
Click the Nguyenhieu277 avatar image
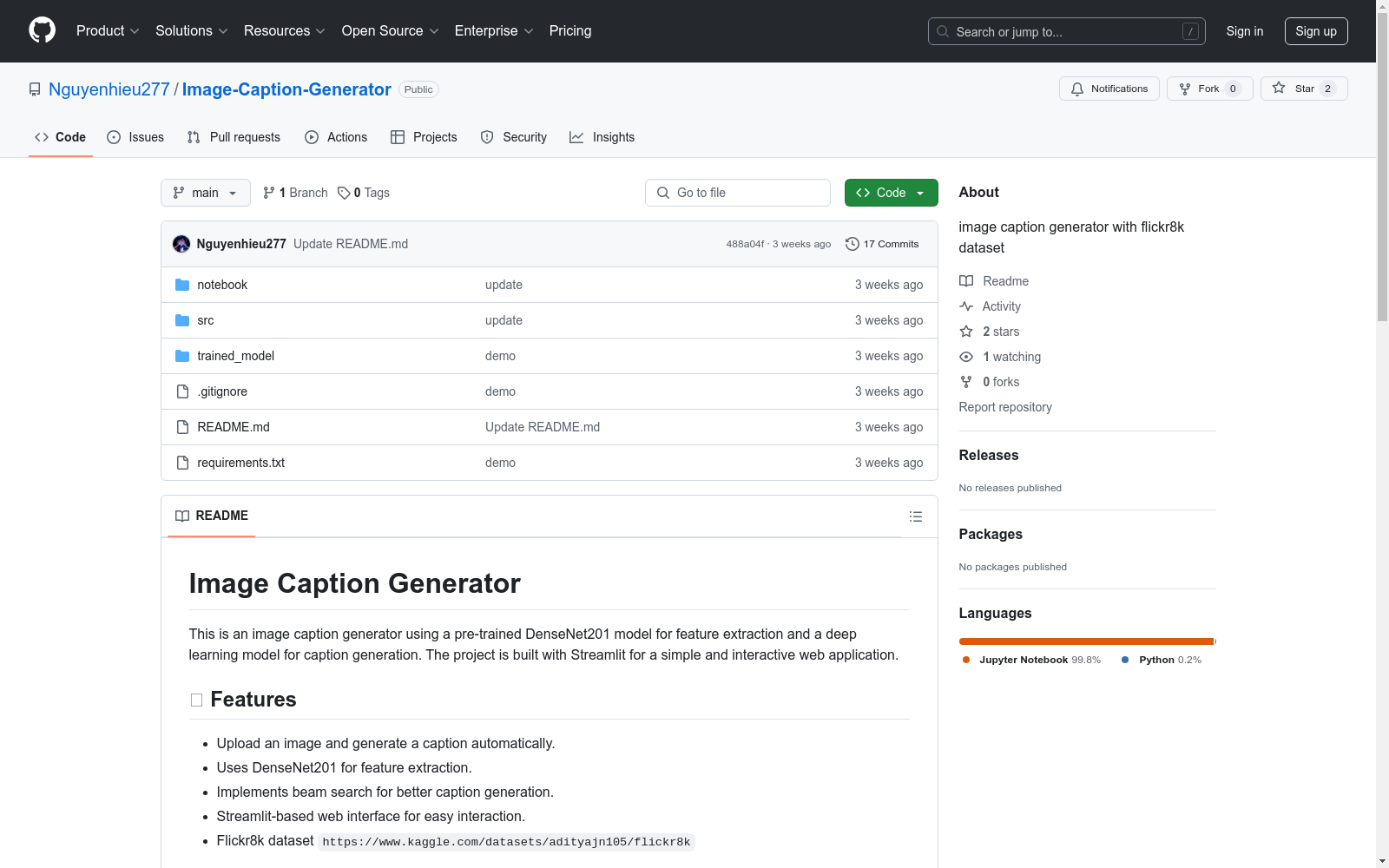(181, 244)
